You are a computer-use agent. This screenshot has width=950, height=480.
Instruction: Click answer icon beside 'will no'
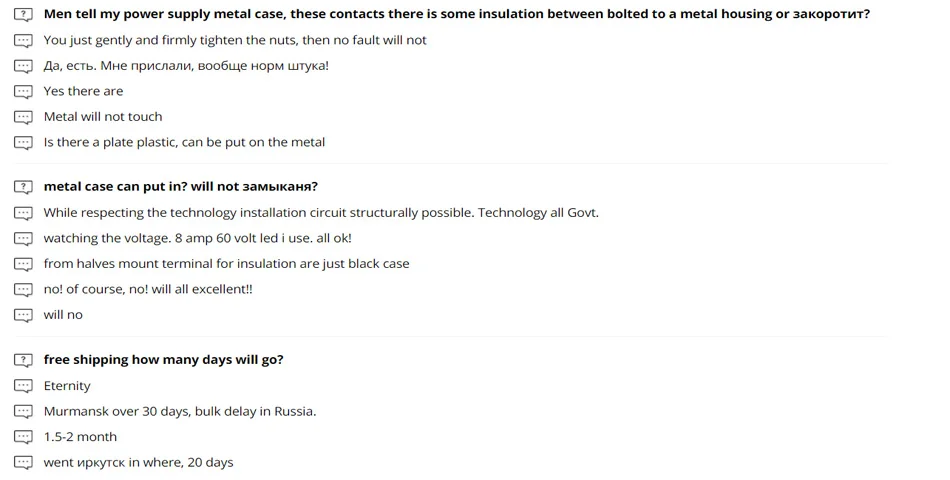click(x=23, y=315)
